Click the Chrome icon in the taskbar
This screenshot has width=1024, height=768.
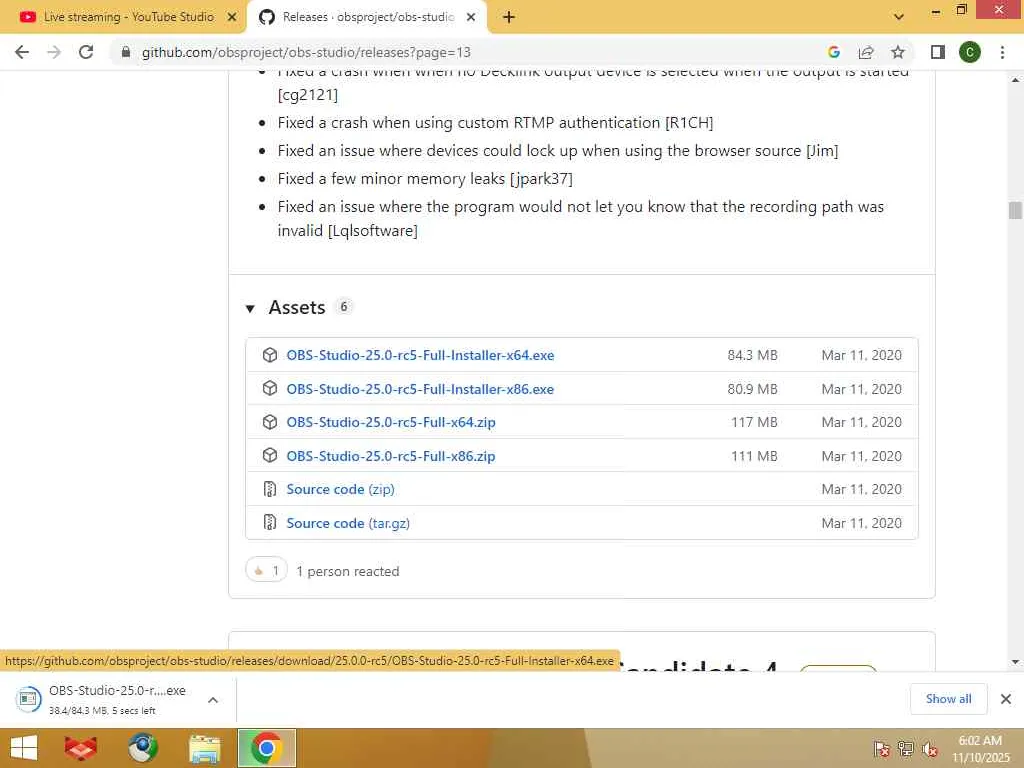tap(266, 748)
